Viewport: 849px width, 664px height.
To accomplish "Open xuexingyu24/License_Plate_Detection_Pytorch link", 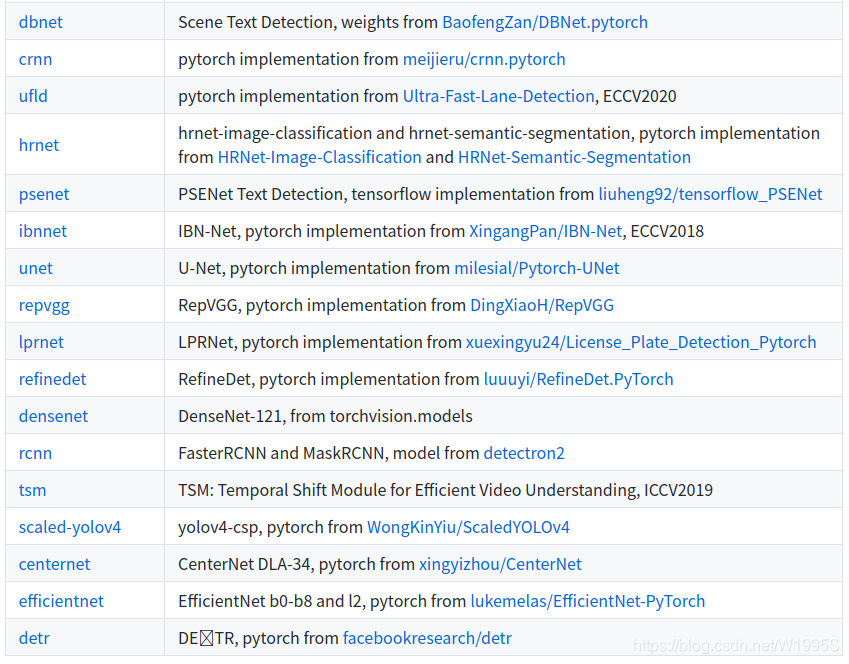I will 641,342.
